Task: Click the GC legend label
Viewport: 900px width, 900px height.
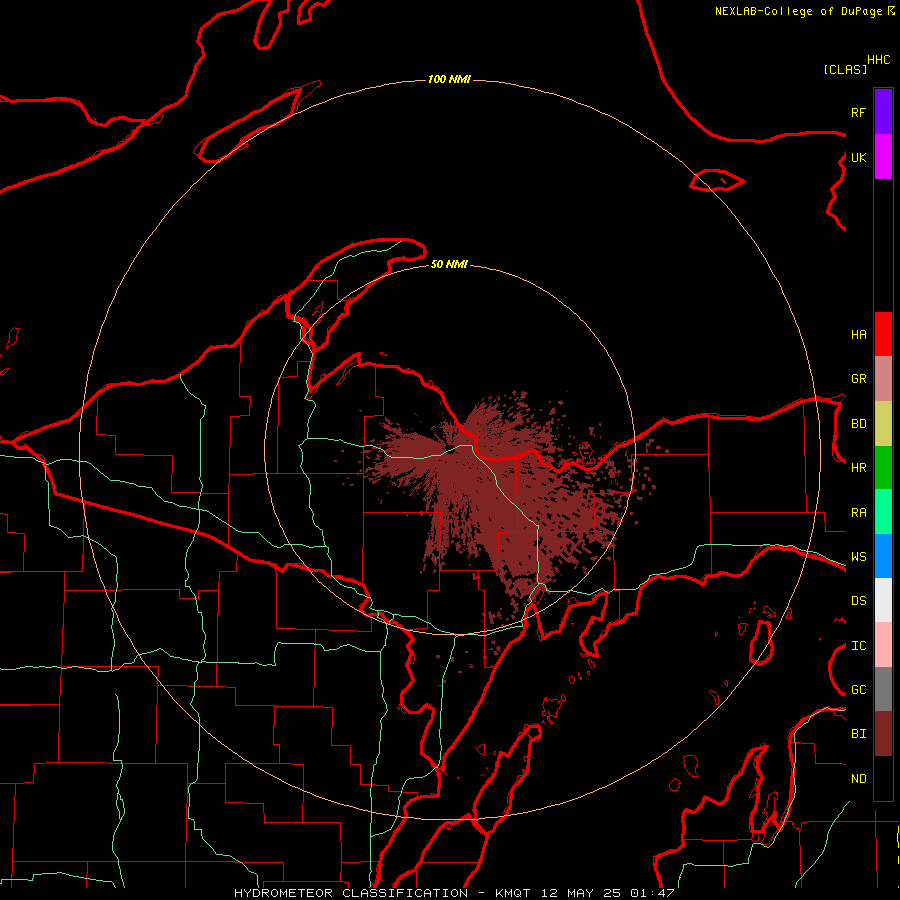Action: [858, 689]
